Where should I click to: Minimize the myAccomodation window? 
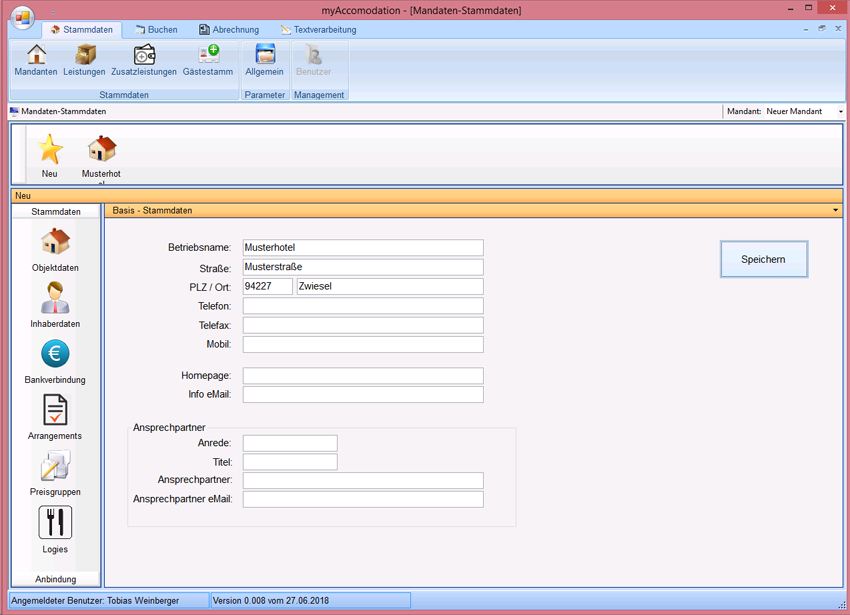(791, 9)
